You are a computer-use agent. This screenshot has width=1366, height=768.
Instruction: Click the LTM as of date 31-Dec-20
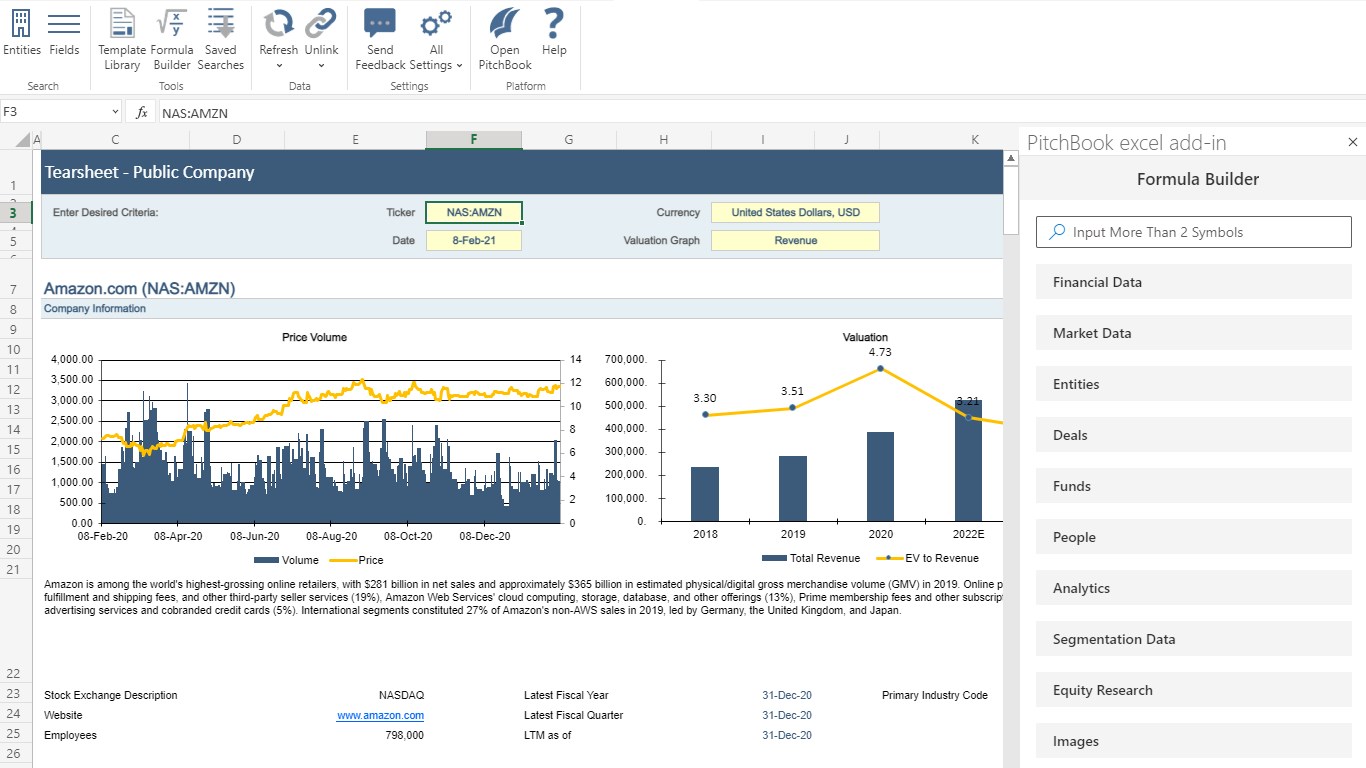[787, 735]
